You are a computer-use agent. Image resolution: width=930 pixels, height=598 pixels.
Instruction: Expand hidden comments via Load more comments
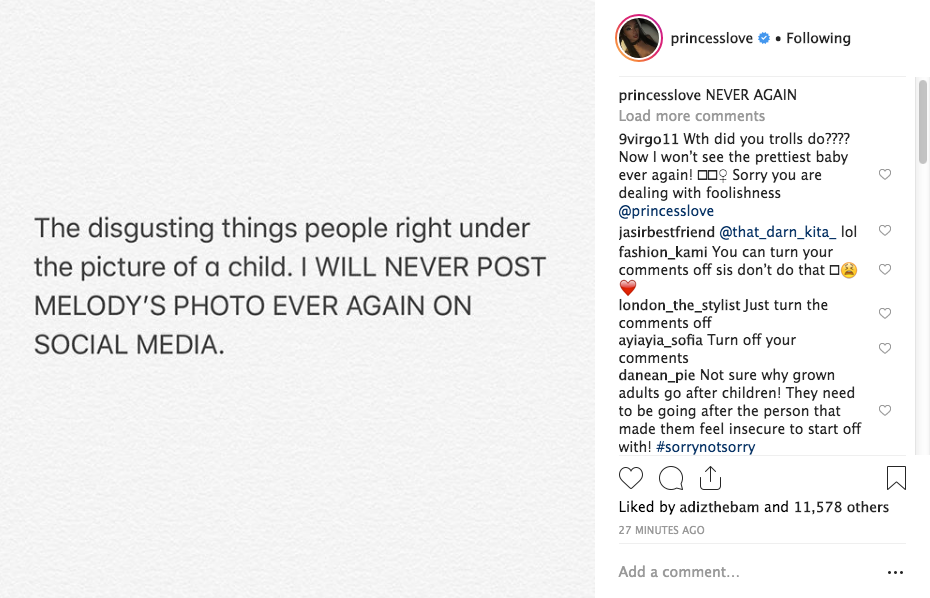[x=691, y=116]
